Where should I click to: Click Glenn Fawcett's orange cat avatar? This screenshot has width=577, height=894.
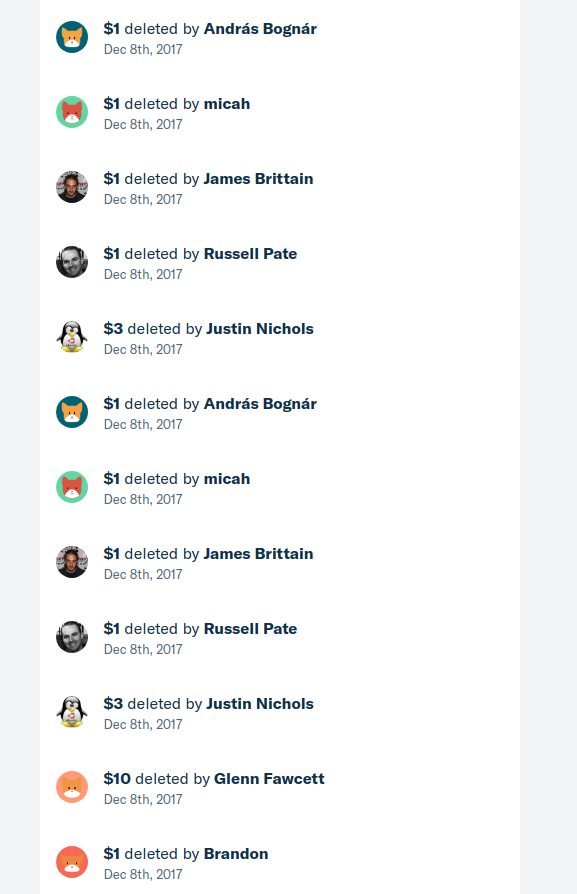click(x=72, y=787)
